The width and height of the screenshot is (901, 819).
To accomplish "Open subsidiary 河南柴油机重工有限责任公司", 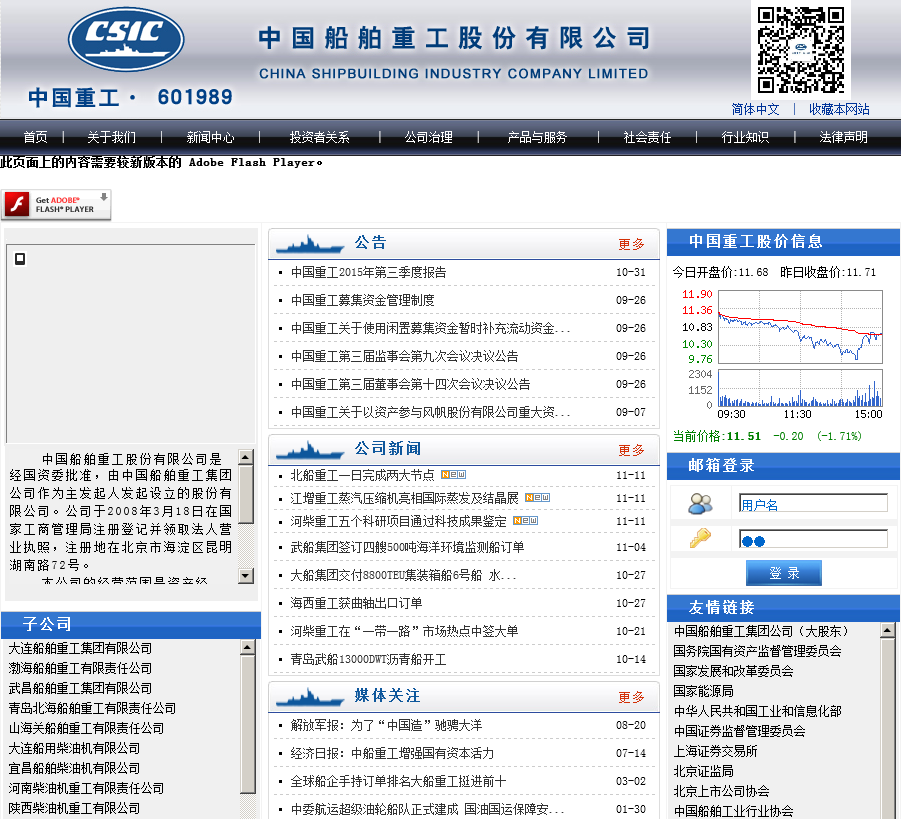I will pos(86,789).
